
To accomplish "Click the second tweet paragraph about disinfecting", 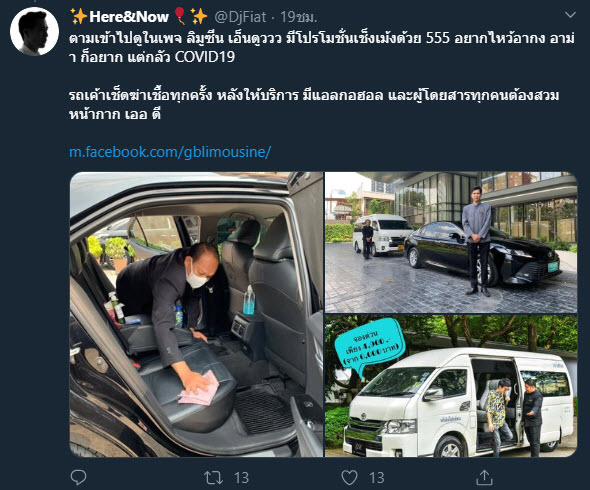I will tap(314, 104).
